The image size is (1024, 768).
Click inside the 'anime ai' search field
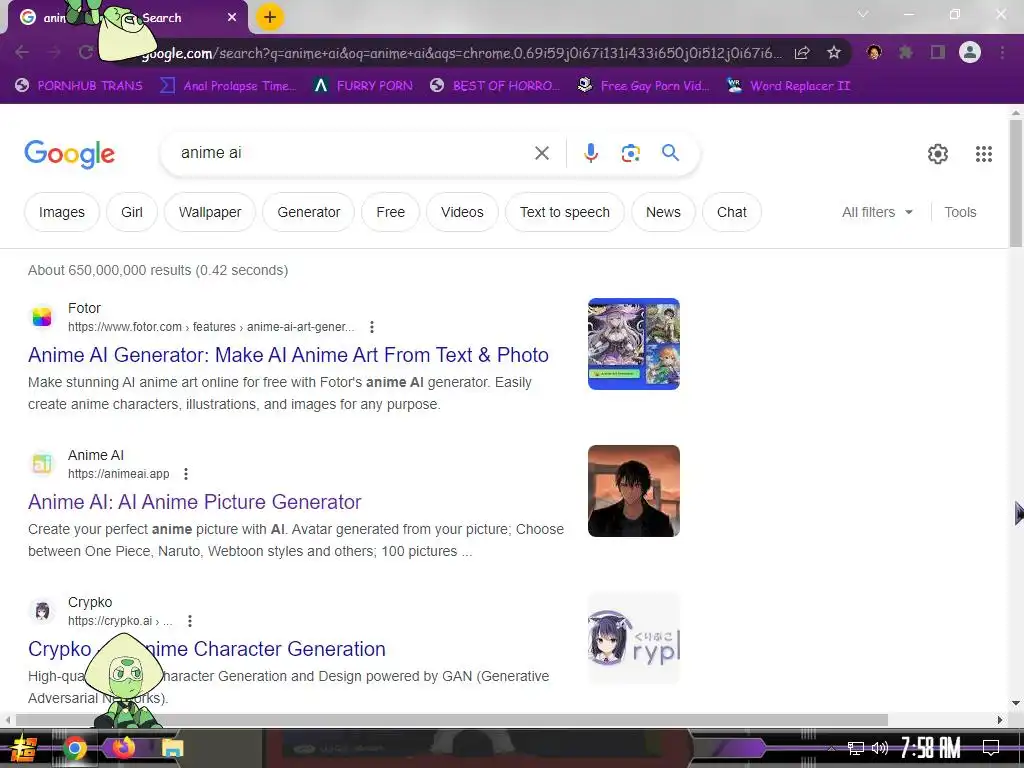[x=353, y=153]
